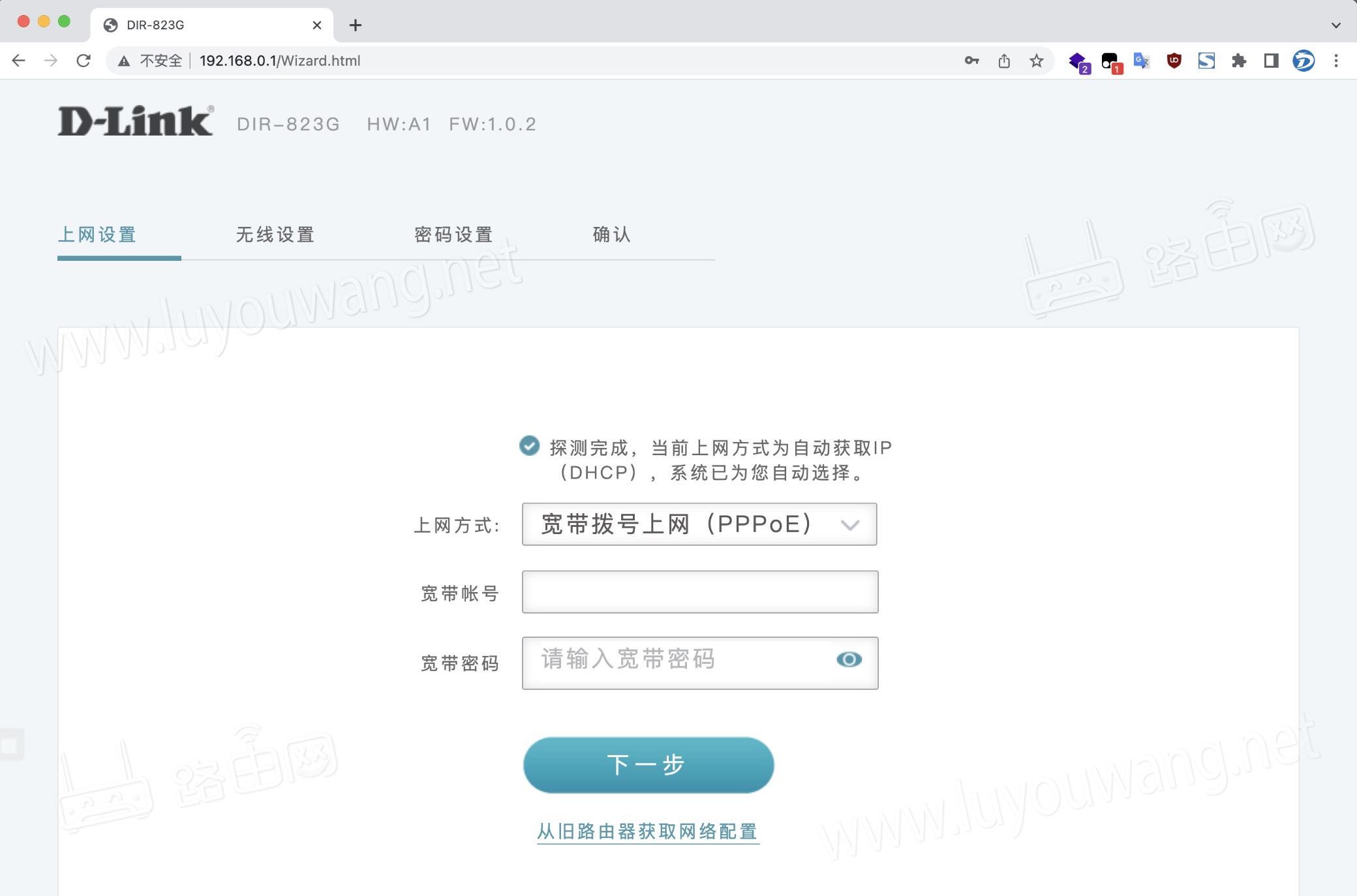Click the 宽带帐号 input field

point(699,591)
